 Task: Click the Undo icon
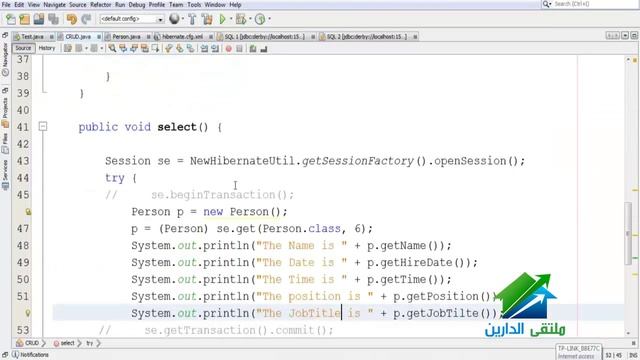(x=72, y=19)
